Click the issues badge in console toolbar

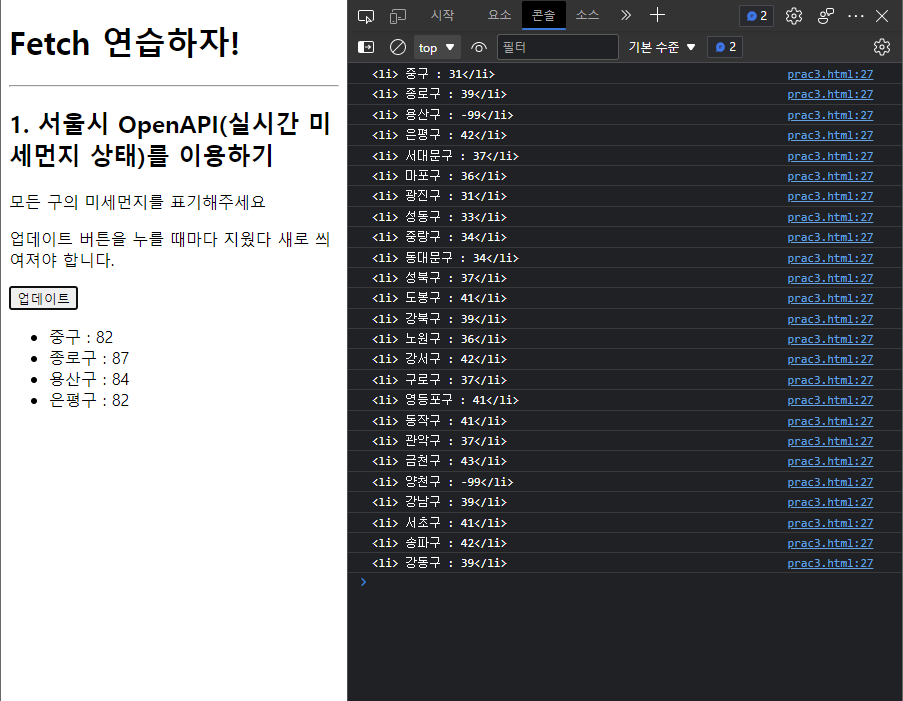[x=725, y=47]
